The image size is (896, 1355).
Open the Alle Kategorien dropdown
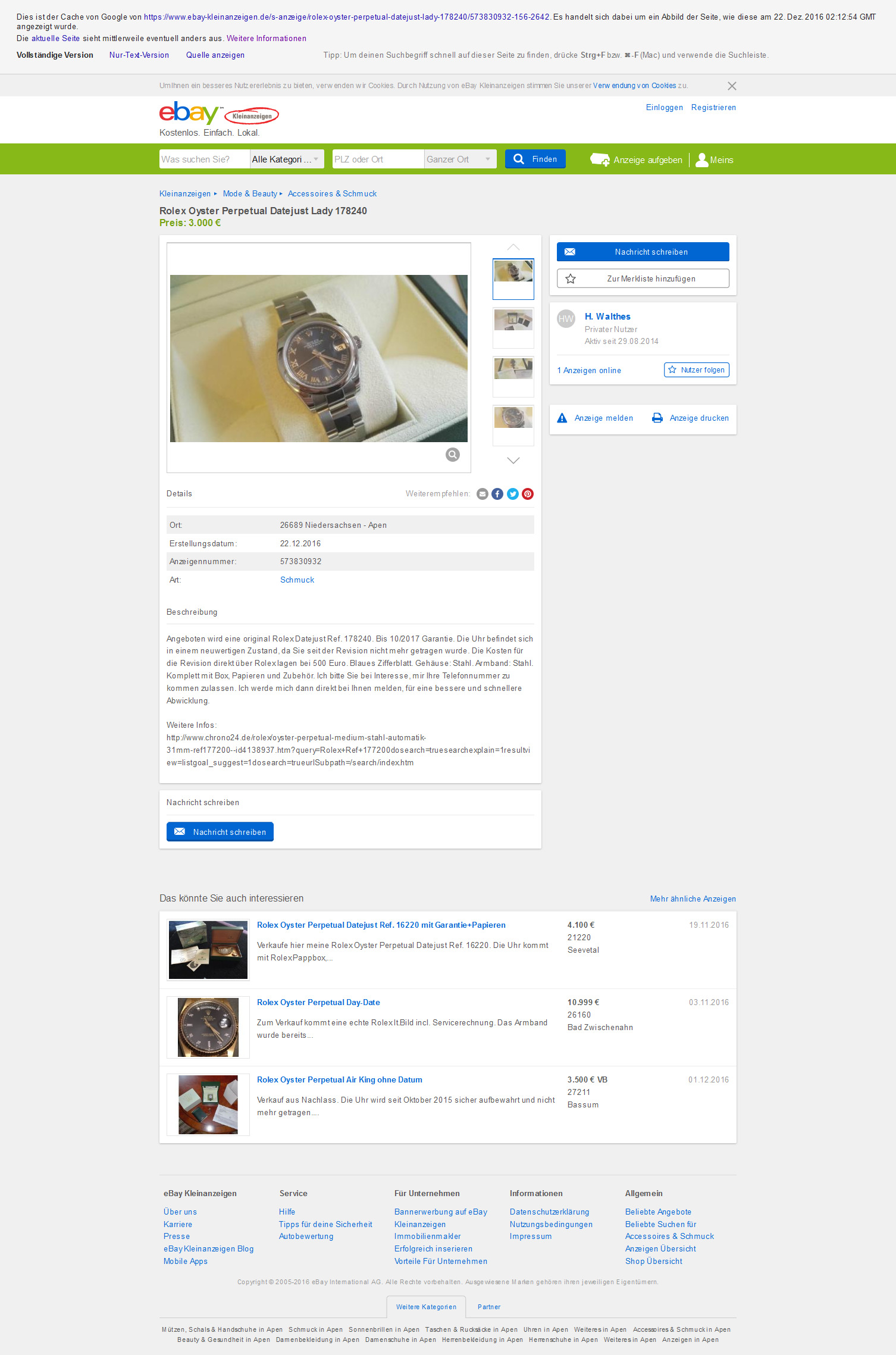pyautogui.click(x=287, y=159)
